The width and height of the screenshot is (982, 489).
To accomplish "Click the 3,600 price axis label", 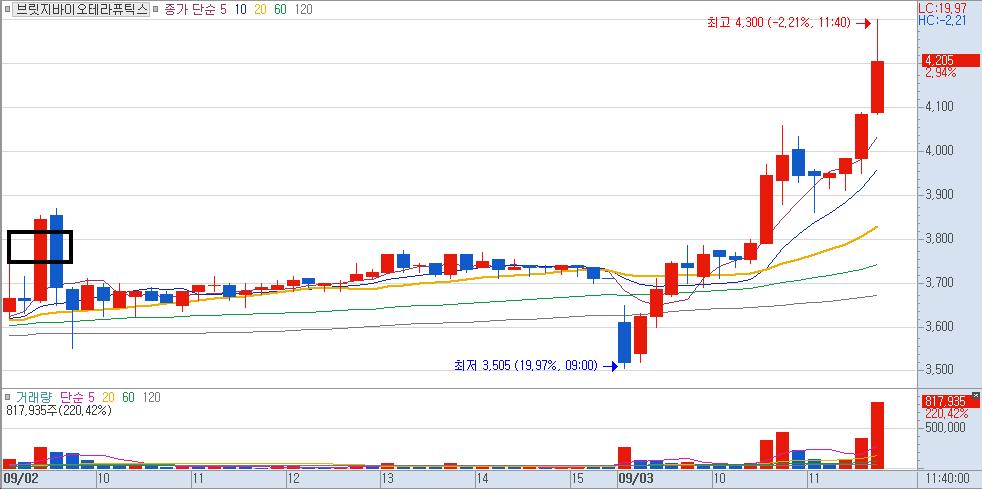I will click(939, 327).
